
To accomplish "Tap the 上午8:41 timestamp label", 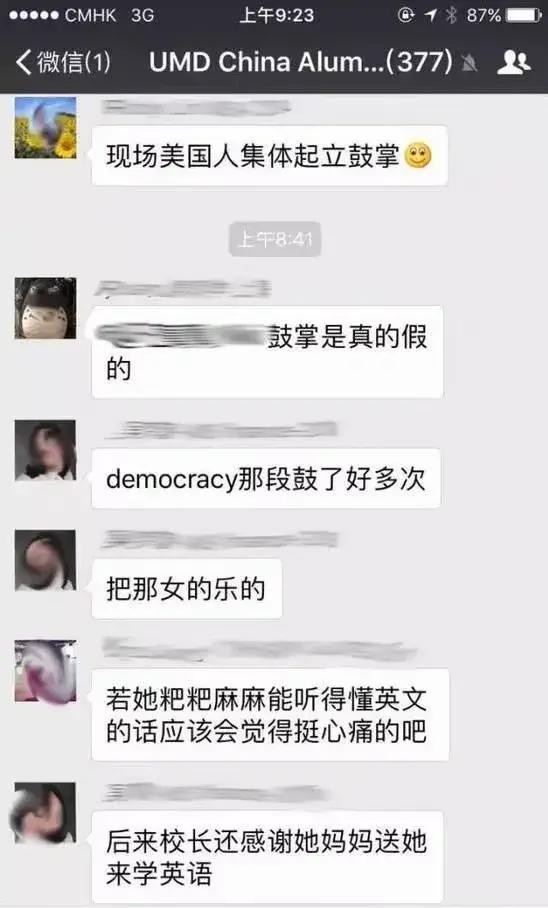I will pos(275,239).
